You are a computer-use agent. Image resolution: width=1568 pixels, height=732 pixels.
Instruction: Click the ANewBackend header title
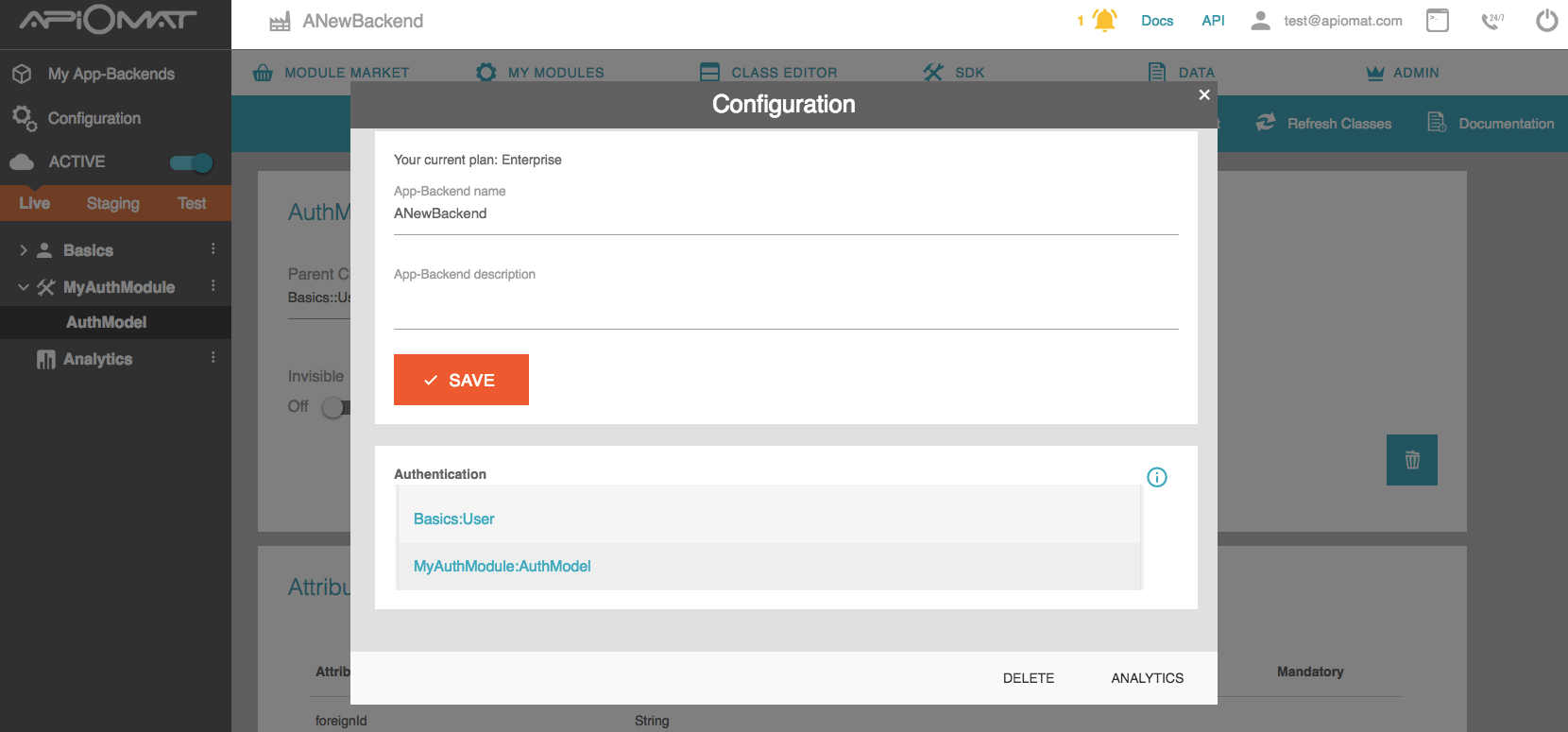click(x=363, y=21)
